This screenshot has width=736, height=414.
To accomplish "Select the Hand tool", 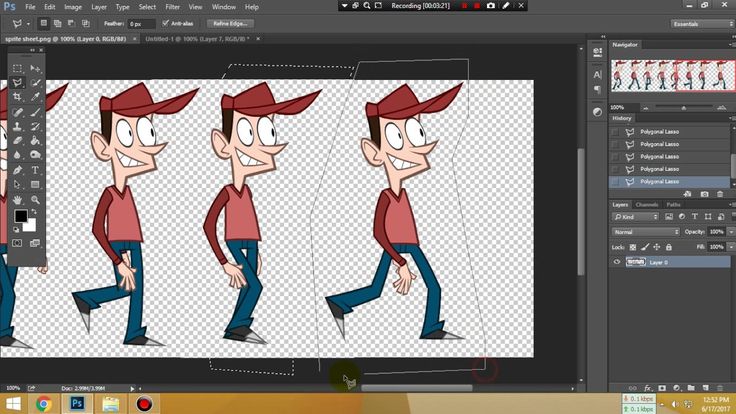I will click(x=18, y=200).
